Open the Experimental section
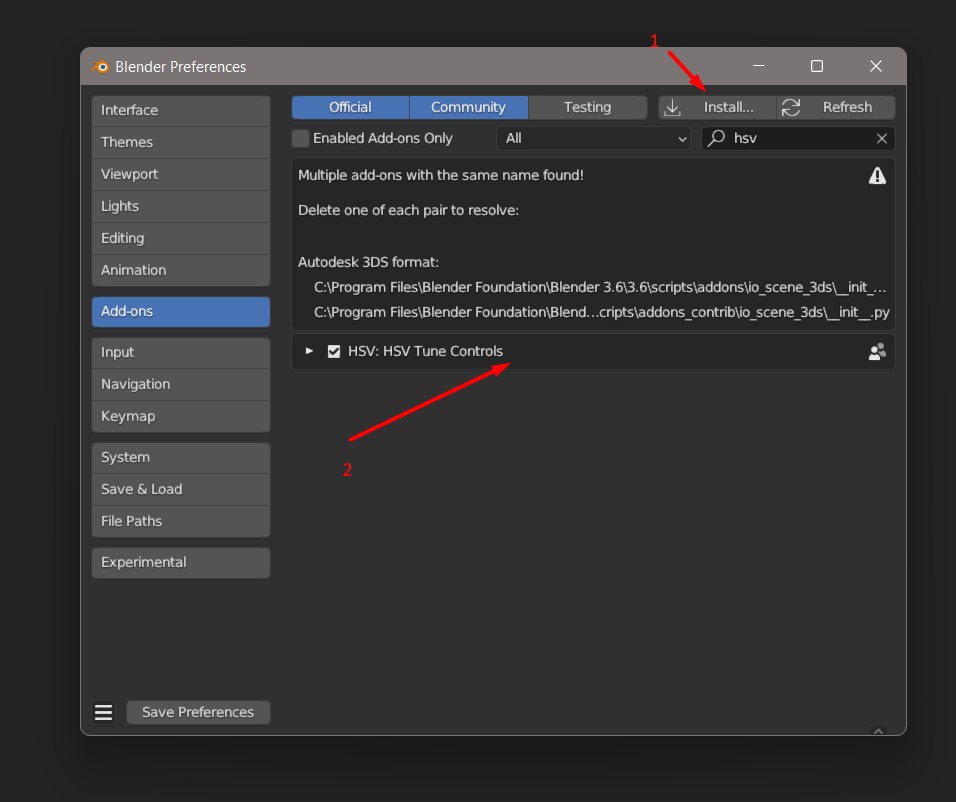Image resolution: width=956 pixels, height=802 pixels. pos(180,562)
